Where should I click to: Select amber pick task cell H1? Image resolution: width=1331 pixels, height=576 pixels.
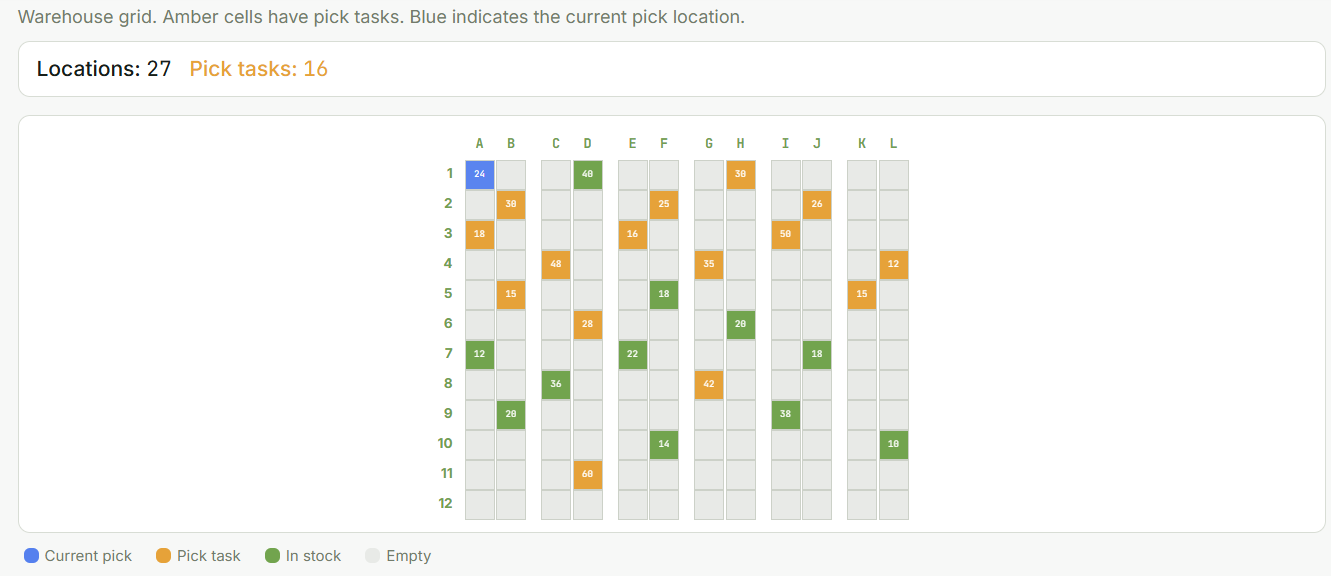(741, 175)
